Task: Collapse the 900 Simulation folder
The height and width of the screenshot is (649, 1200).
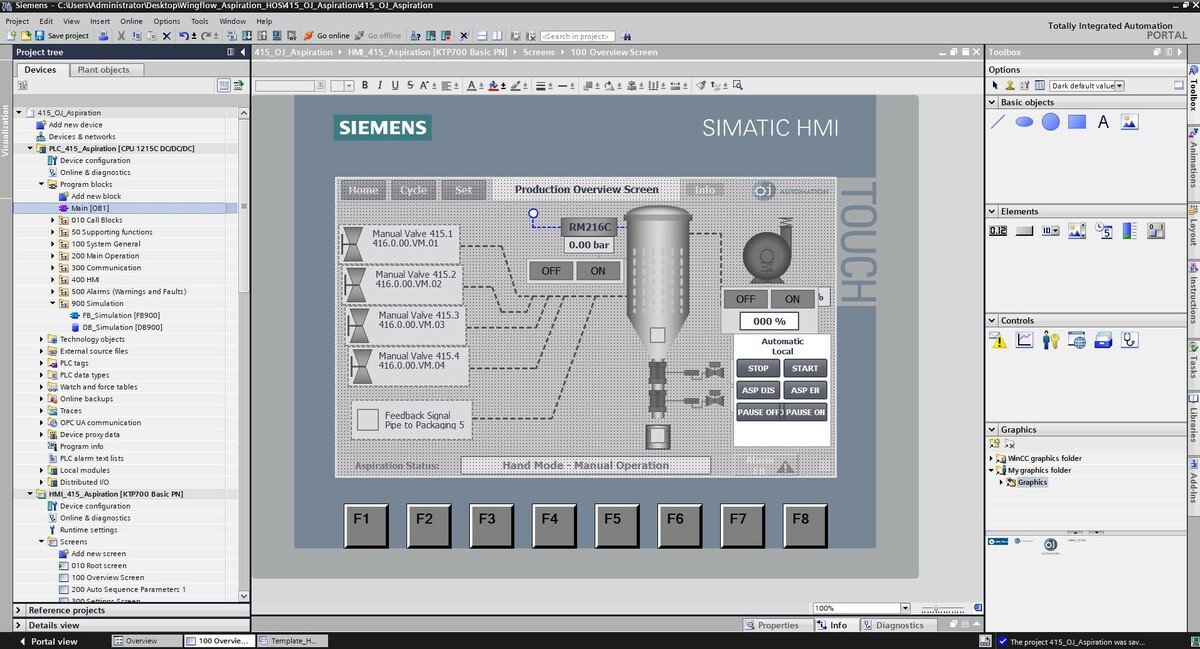Action: point(53,304)
